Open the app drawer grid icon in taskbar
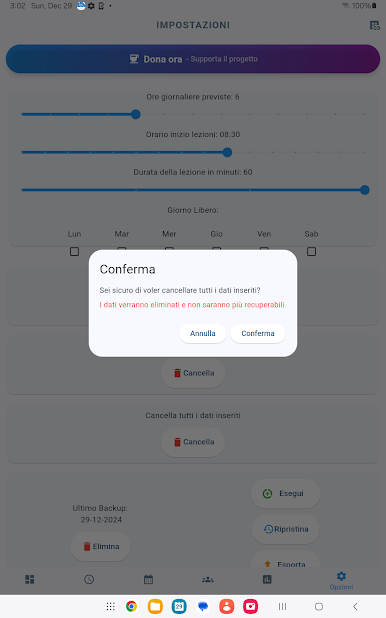Image resolution: width=386 pixels, height=618 pixels. tap(111, 606)
